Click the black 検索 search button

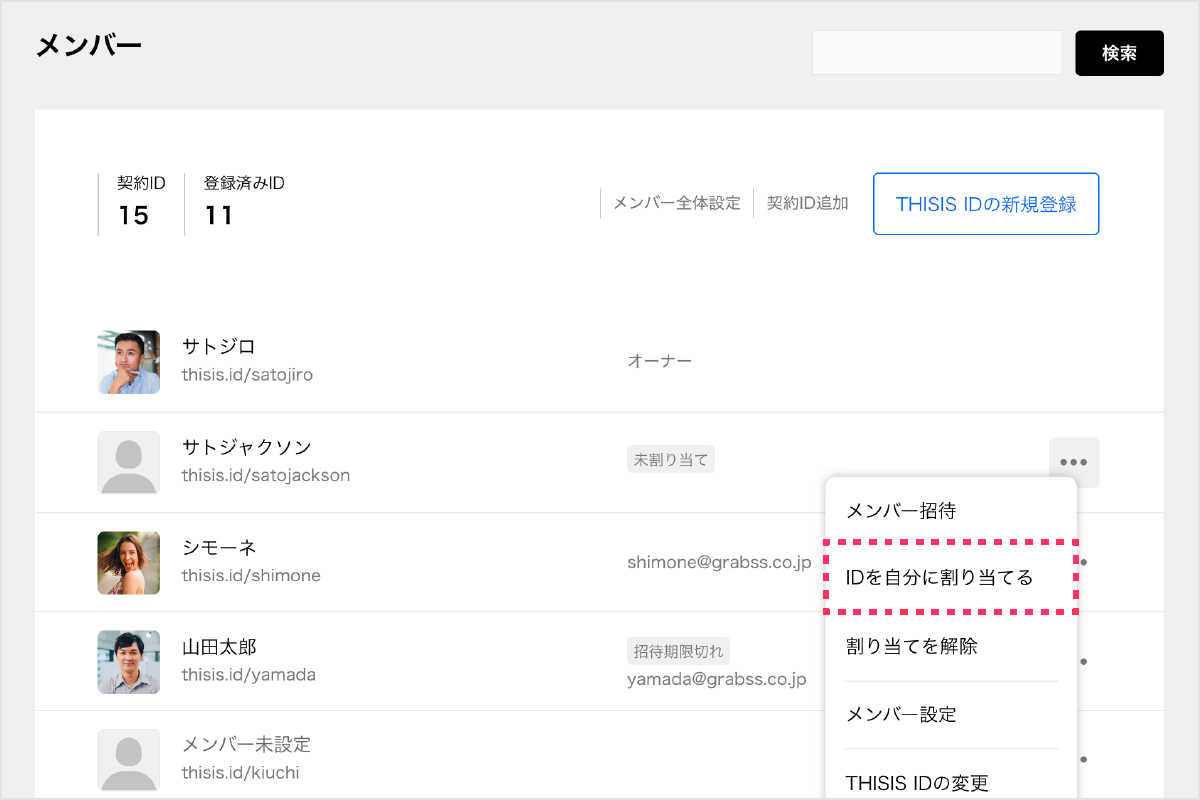[1119, 53]
